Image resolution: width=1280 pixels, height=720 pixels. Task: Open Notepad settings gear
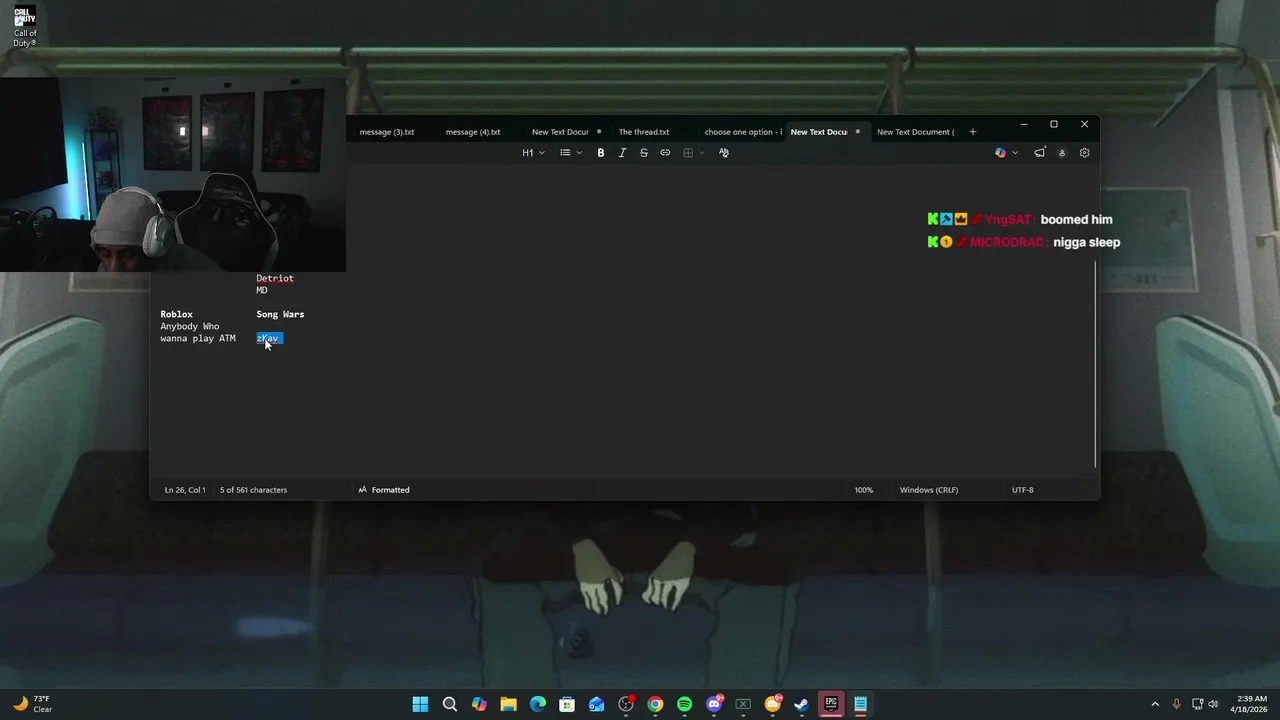point(1084,153)
